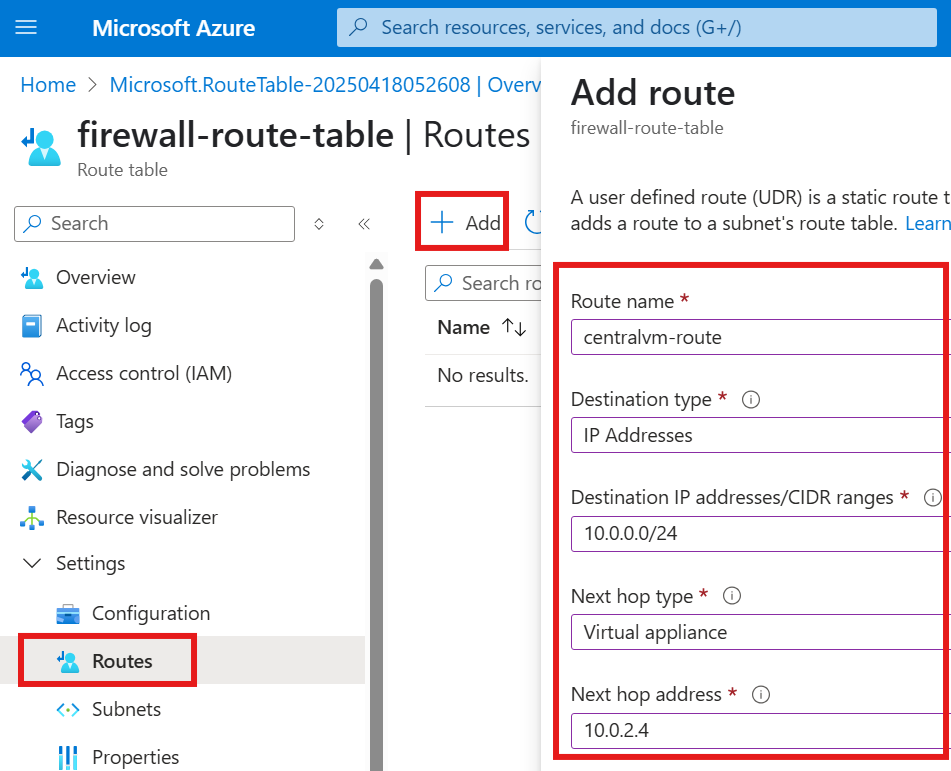The image size is (951, 771).
Task: Click the Properties bars icon
Action: [68, 758]
